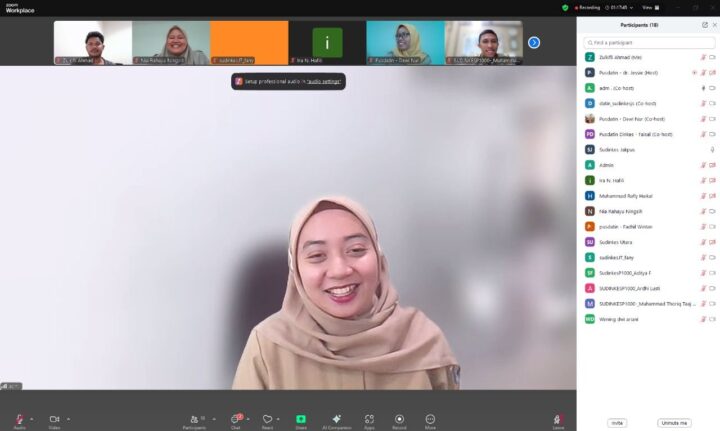Image resolution: width=720 pixels, height=431 pixels.
Task: Open the More options ellipsis icon
Action: [x=430, y=419]
